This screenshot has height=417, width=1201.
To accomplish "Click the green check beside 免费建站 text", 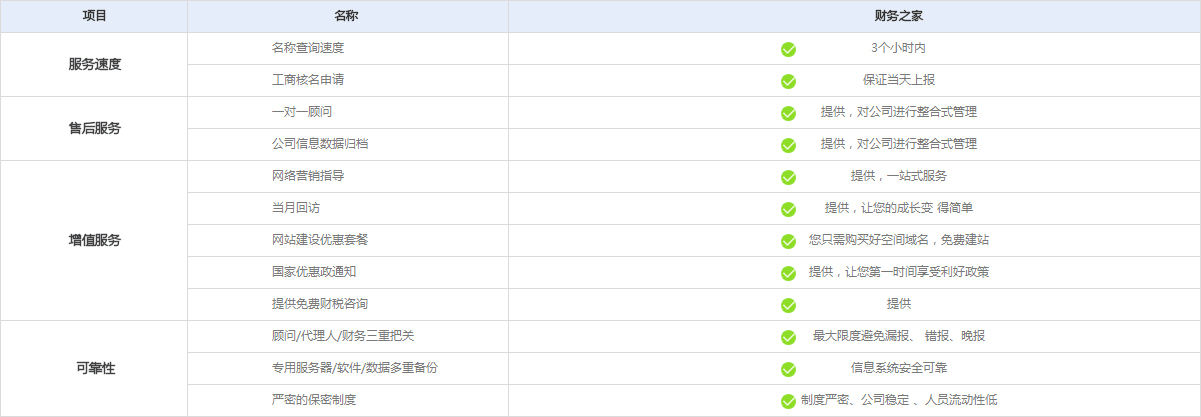I will (788, 241).
